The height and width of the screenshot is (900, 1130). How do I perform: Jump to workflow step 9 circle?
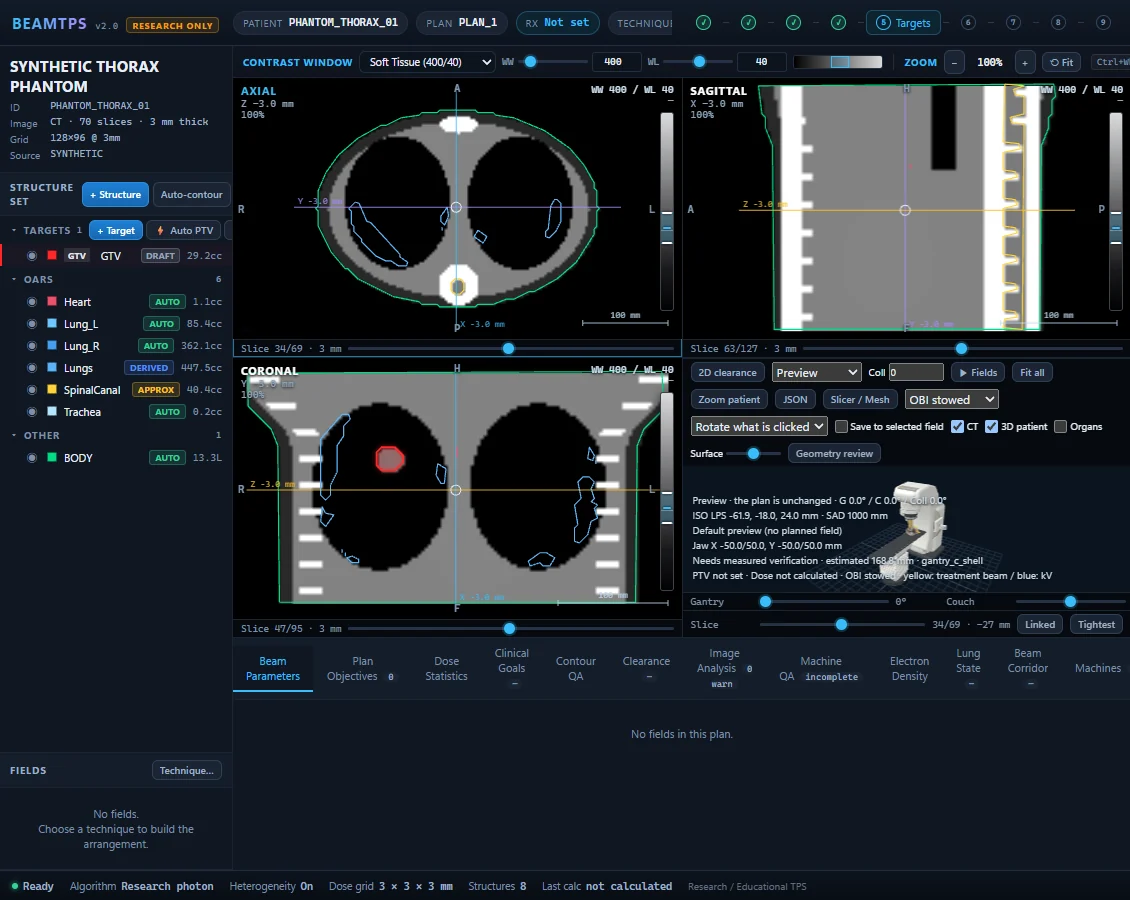coord(1103,22)
